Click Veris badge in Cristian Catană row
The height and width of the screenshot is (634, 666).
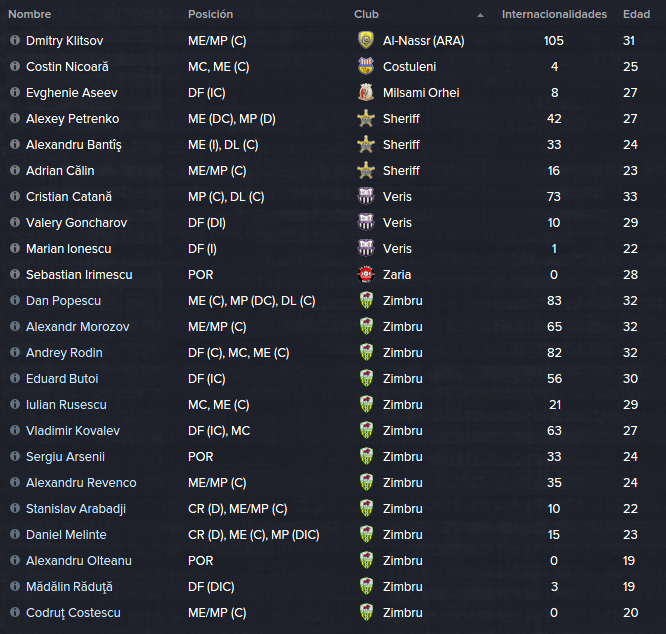pyautogui.click(x=366, y=197)
